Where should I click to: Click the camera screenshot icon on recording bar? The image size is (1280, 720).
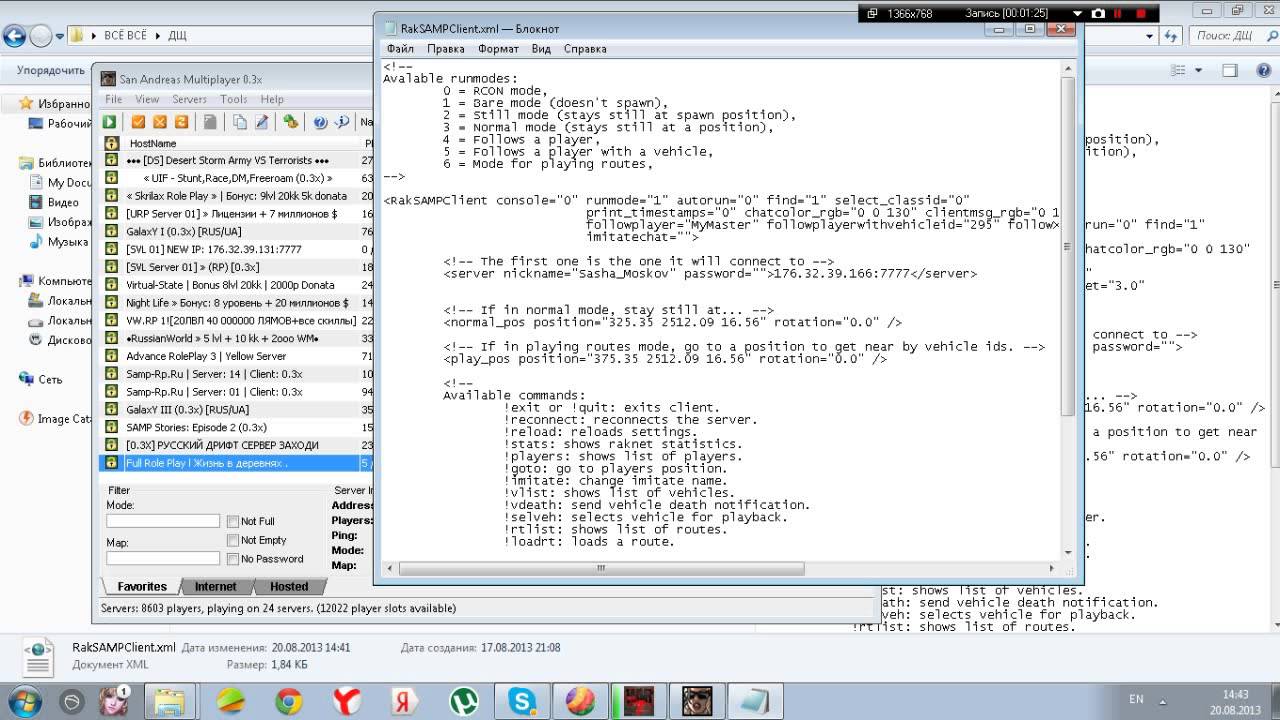(1099, 14)
